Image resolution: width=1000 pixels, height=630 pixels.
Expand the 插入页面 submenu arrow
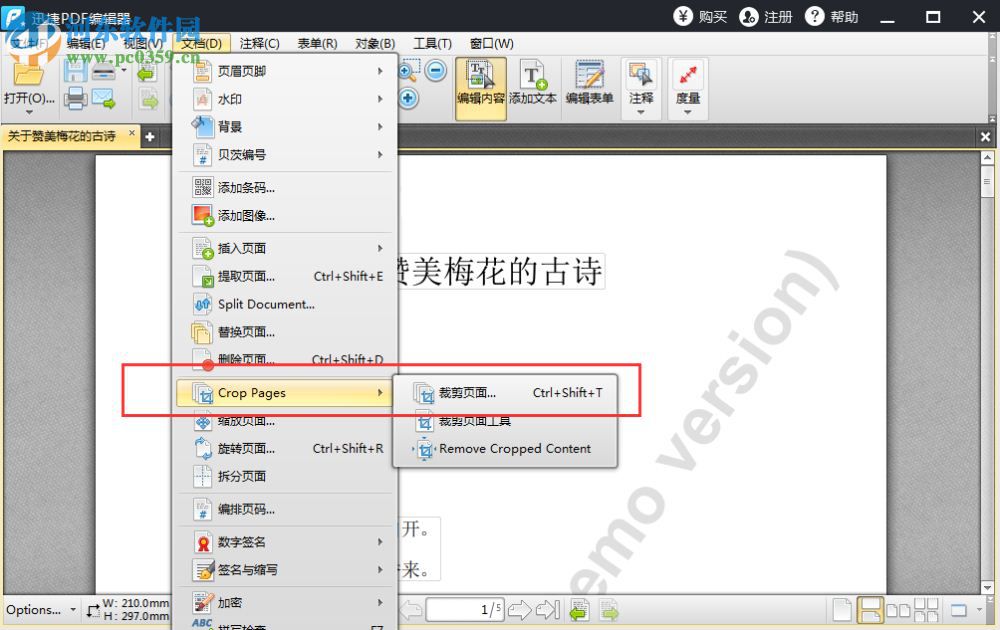[380, 248]
